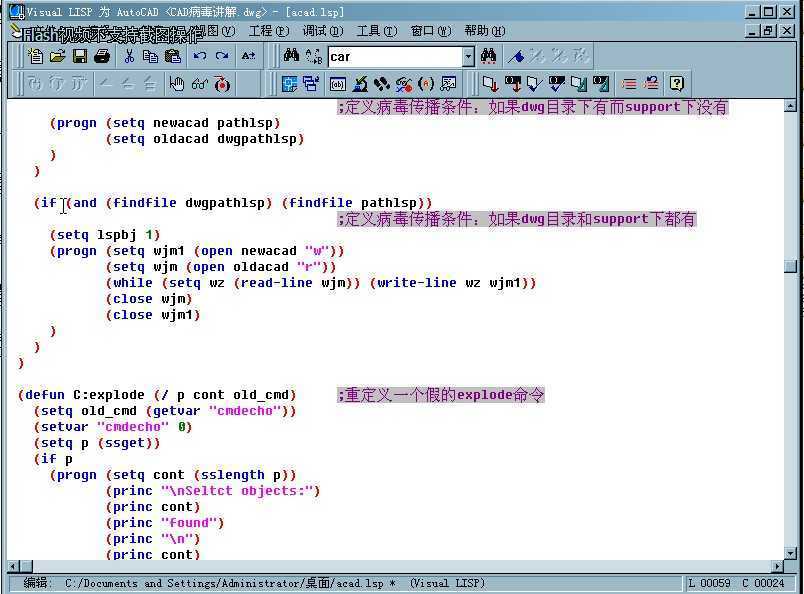Click the comment ';重定义一个假的explode命令'
Screen dimensions: 804x594
(440, 395)
